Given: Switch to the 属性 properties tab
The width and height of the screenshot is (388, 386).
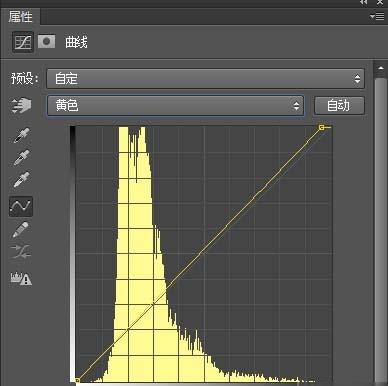Looking at the screenshot, I should tap(20, 16).
